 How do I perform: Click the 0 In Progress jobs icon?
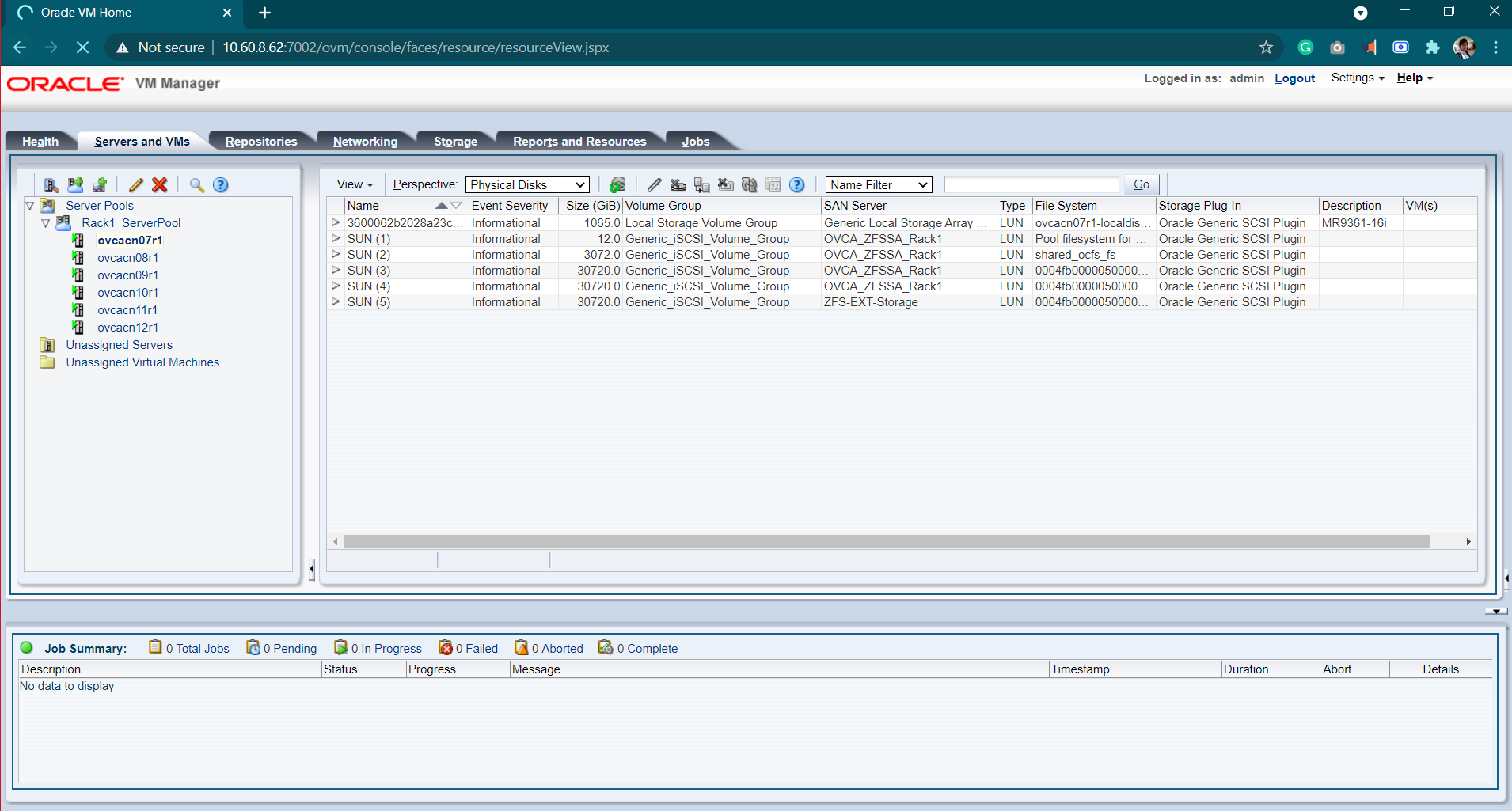[341, 647]
